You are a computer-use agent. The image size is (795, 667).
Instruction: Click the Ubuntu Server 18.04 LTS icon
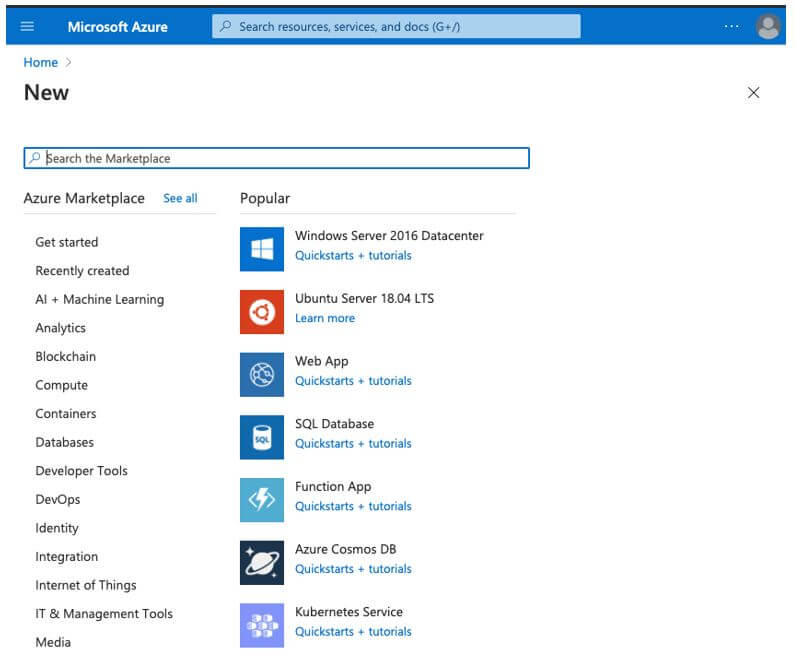262,312
